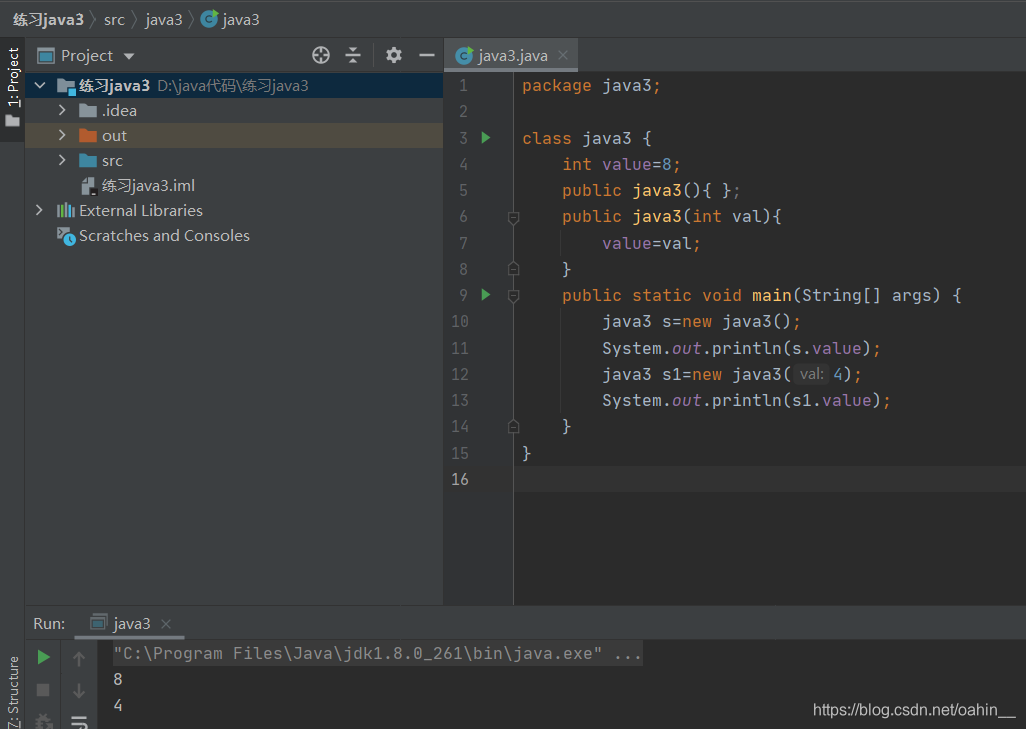The height and width of the screenshot is (729, 1026).
Task: Toggle soft-wrap in Run console
Action: (x=79, y=722)
